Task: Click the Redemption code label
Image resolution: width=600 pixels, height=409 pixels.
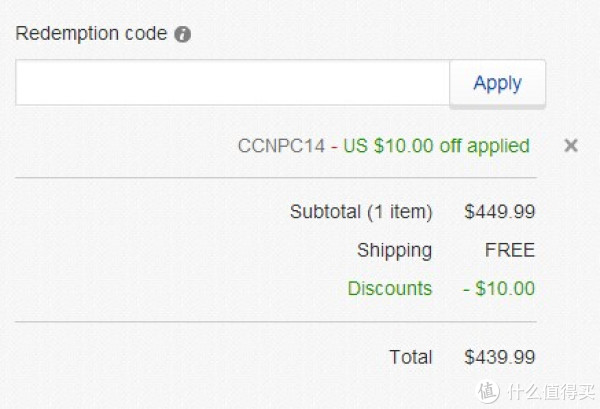Action: [91, 33]
